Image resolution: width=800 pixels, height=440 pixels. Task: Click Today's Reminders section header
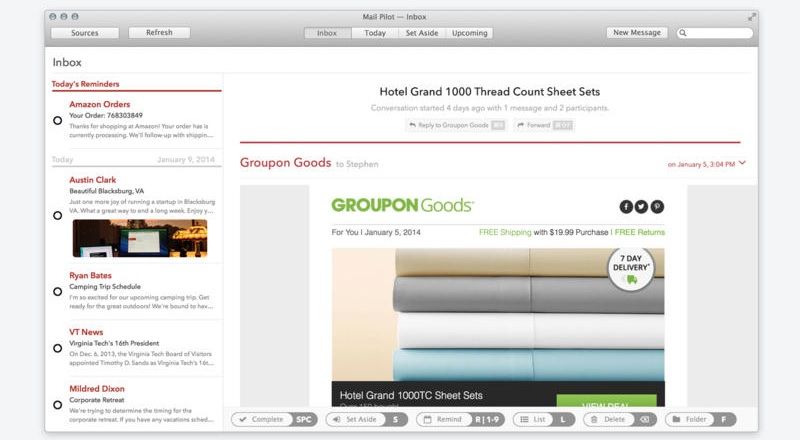click(85, 84)
